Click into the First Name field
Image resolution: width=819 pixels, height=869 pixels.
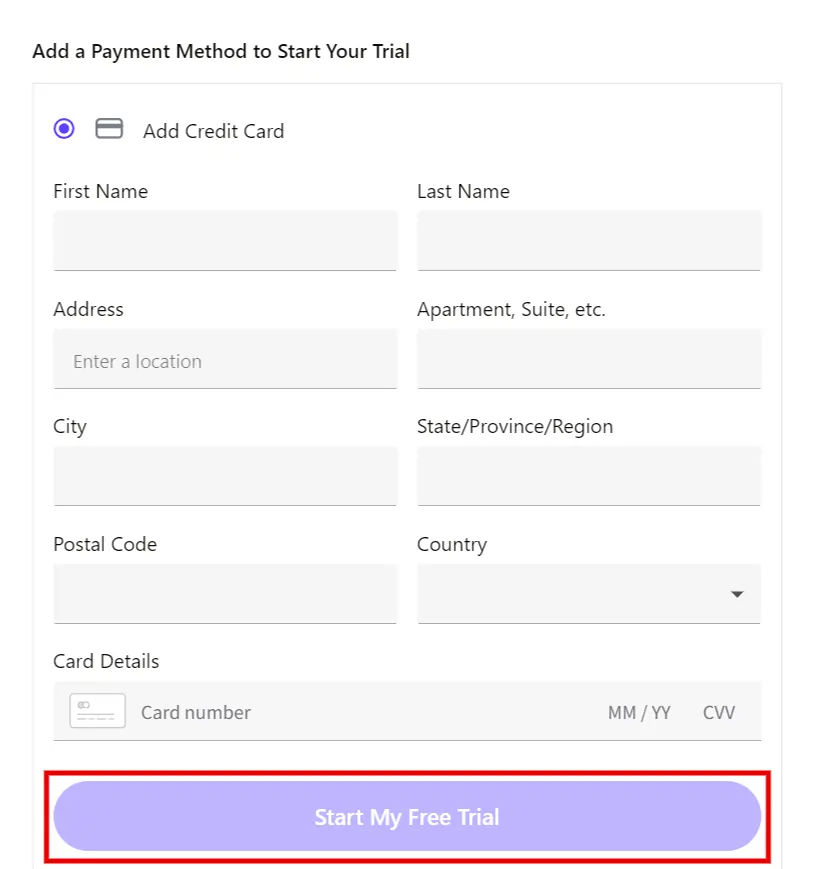[x=225, y=240]
